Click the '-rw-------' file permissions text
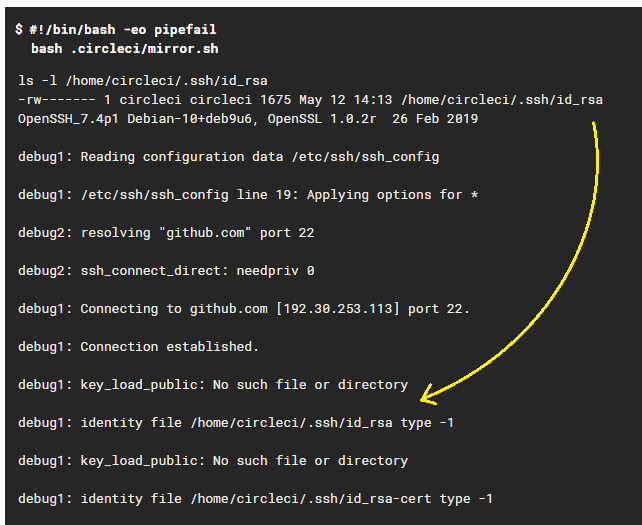The width and height of the screenshot is (642, 525). tap(56, 100)
